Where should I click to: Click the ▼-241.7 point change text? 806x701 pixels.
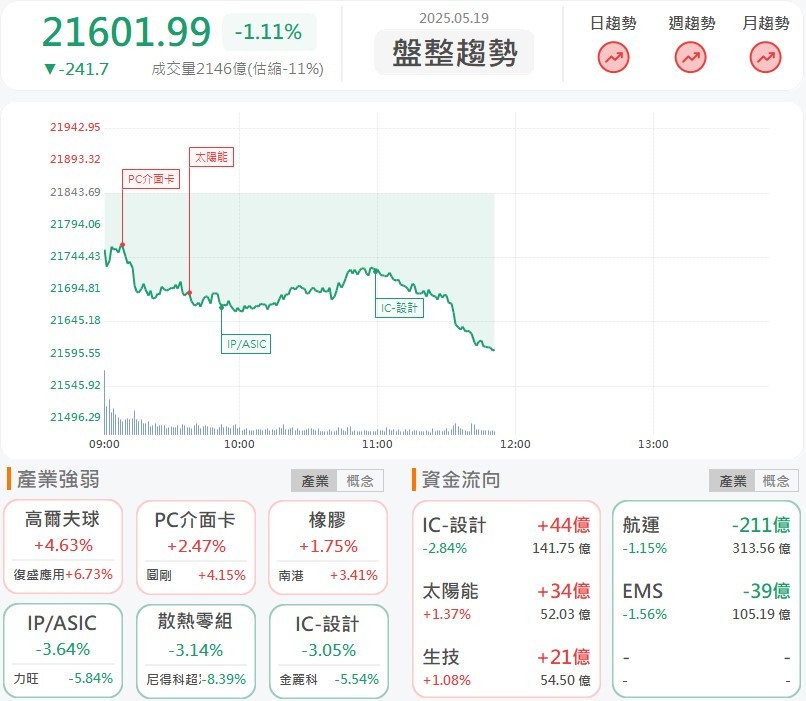pyautogui.click(x=77, y=69)
